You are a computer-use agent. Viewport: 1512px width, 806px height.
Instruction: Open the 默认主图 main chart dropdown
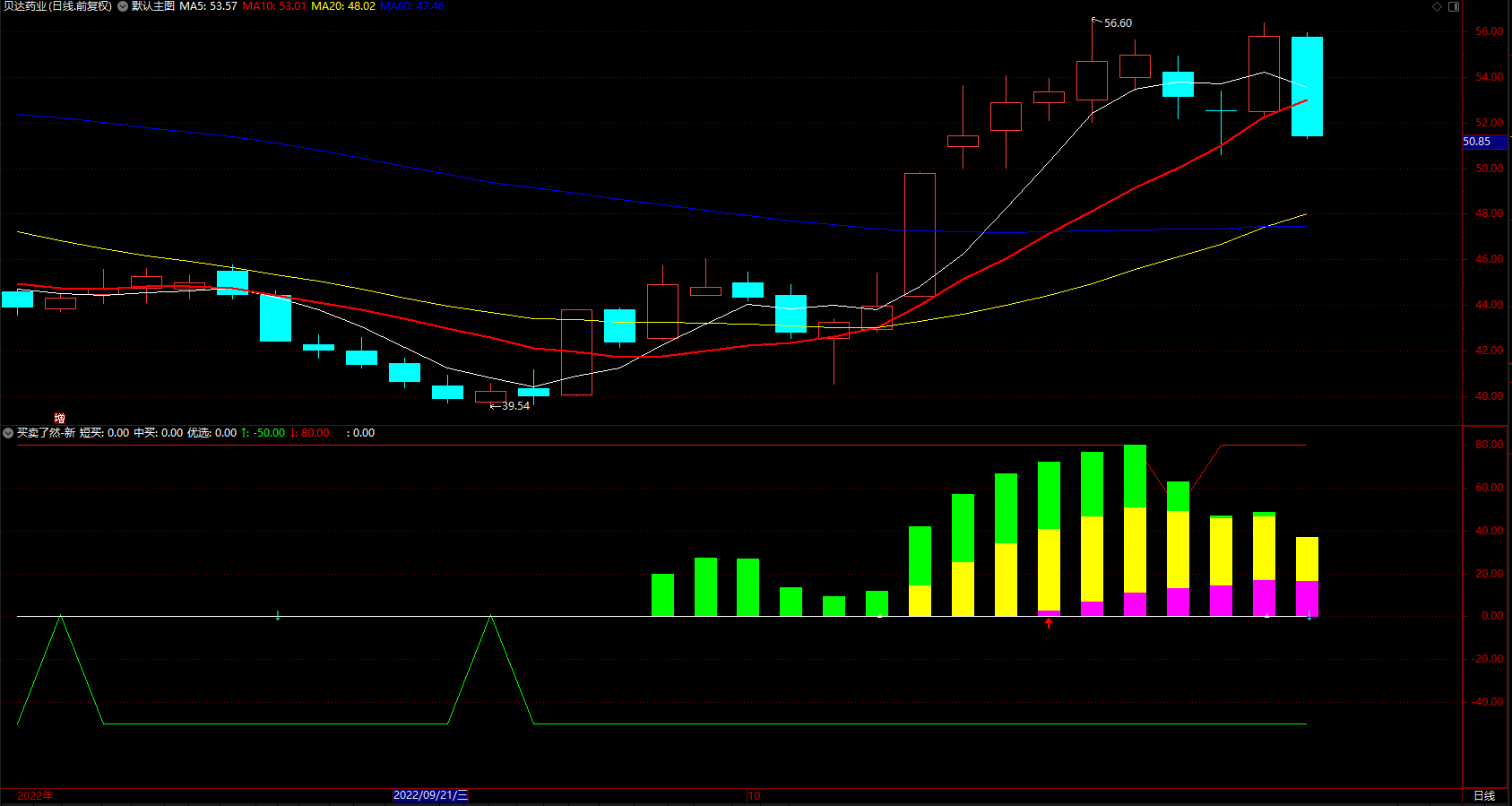click(x=123, y=6)
